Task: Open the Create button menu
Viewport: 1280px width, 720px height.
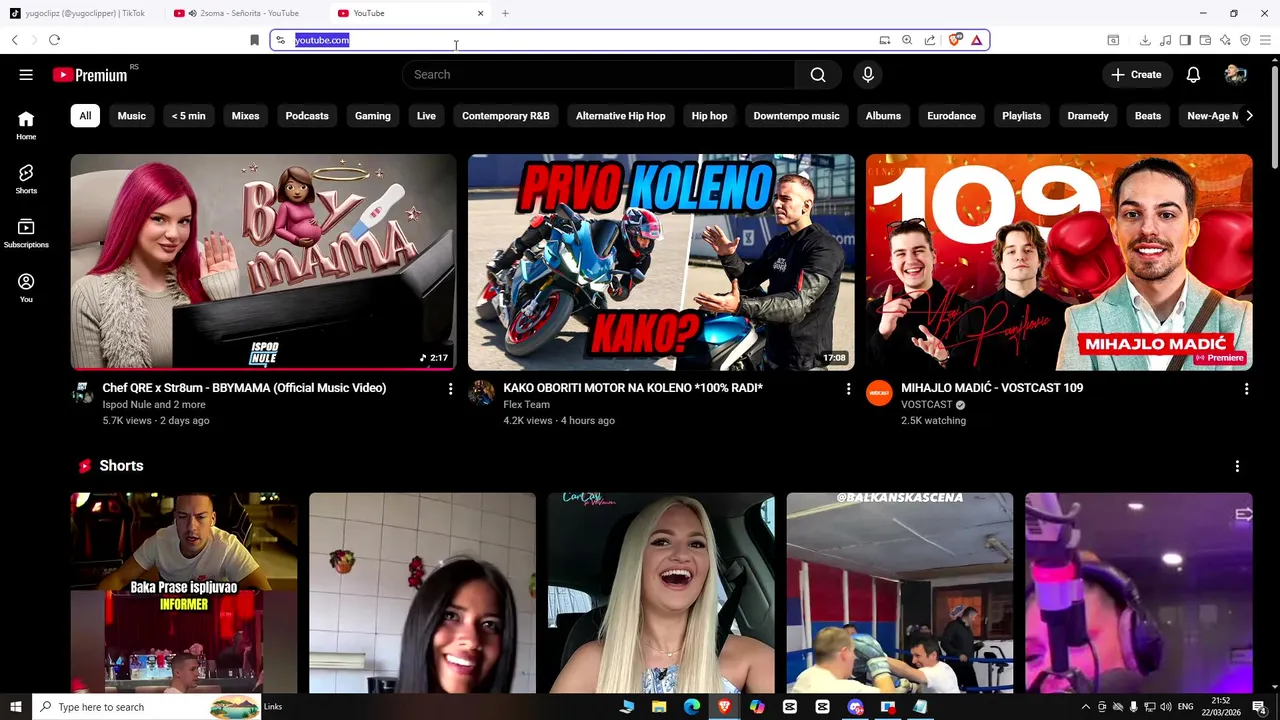Action: pos(1136,75)
